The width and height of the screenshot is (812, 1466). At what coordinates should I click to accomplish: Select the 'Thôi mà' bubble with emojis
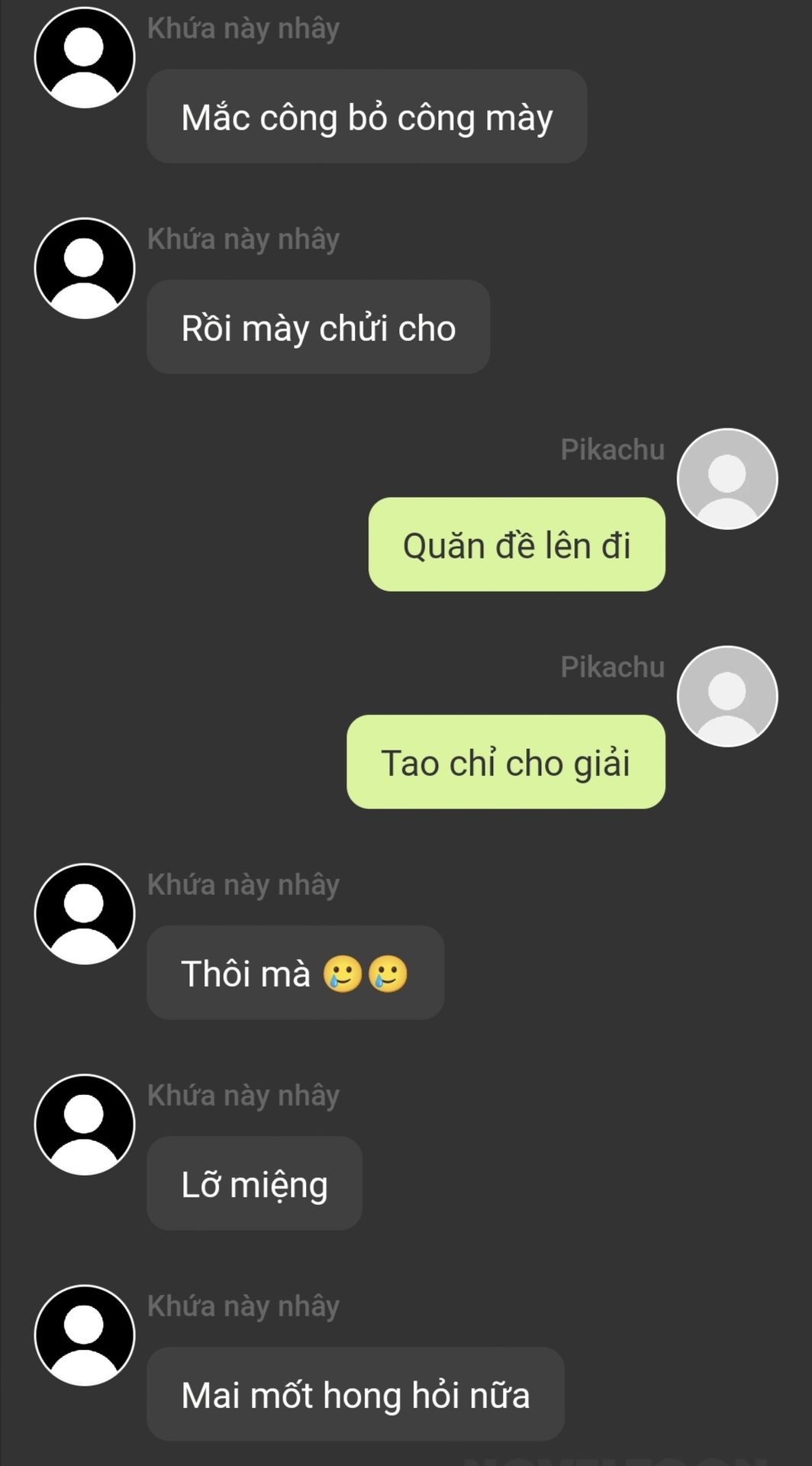coord(295,973)
